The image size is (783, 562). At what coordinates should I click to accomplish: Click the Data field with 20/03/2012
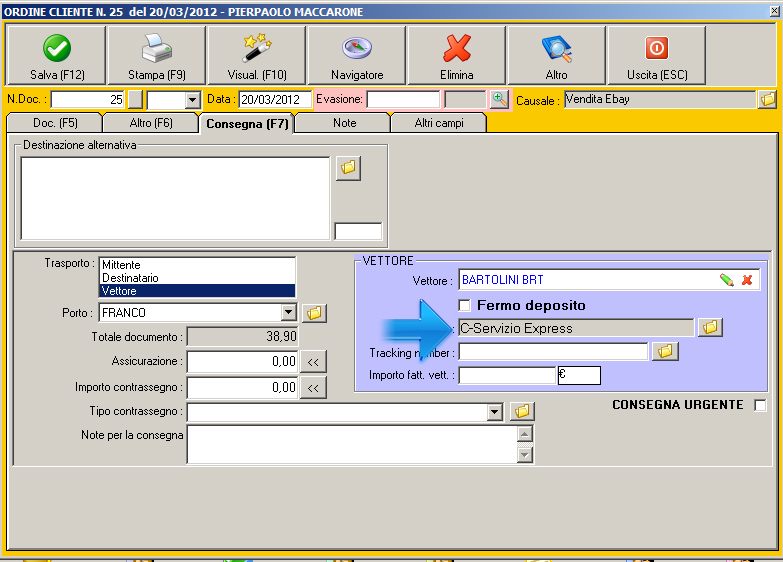pyautogui.click(x=275, y=99)
